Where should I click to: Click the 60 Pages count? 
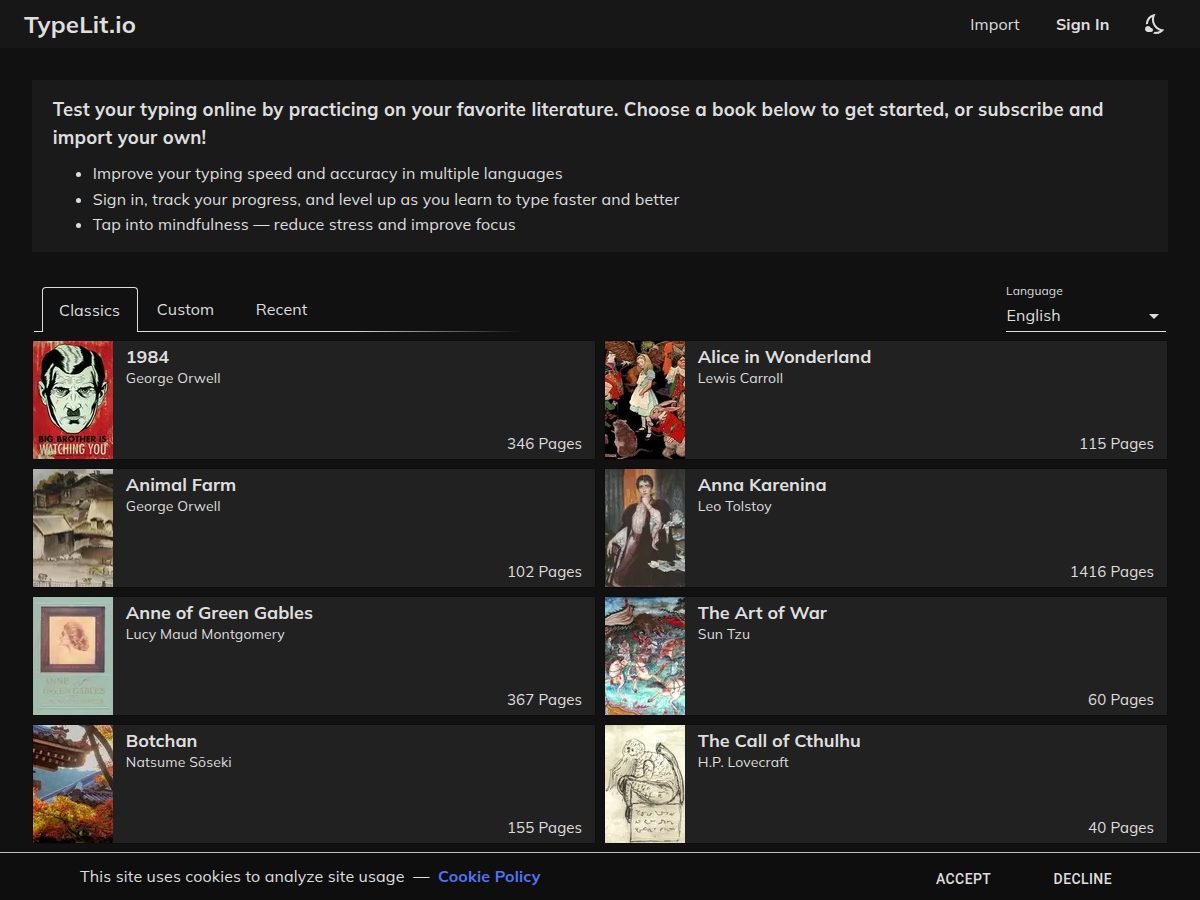click(x=1121, y=700)
